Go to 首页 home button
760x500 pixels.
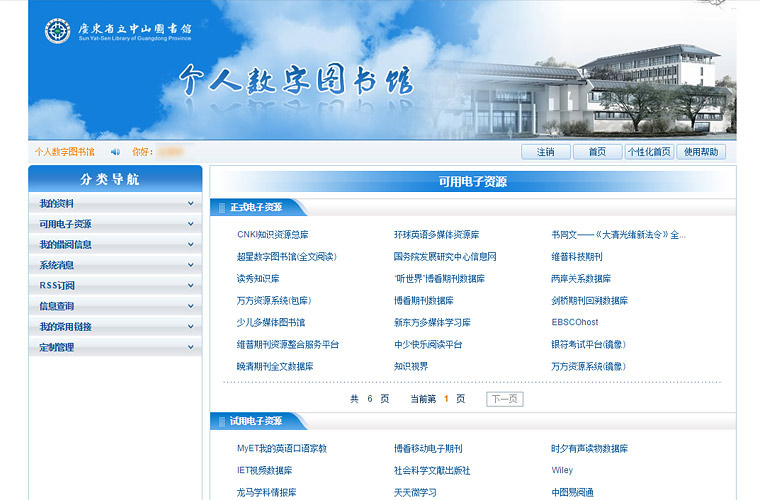(x=597, y=152)
